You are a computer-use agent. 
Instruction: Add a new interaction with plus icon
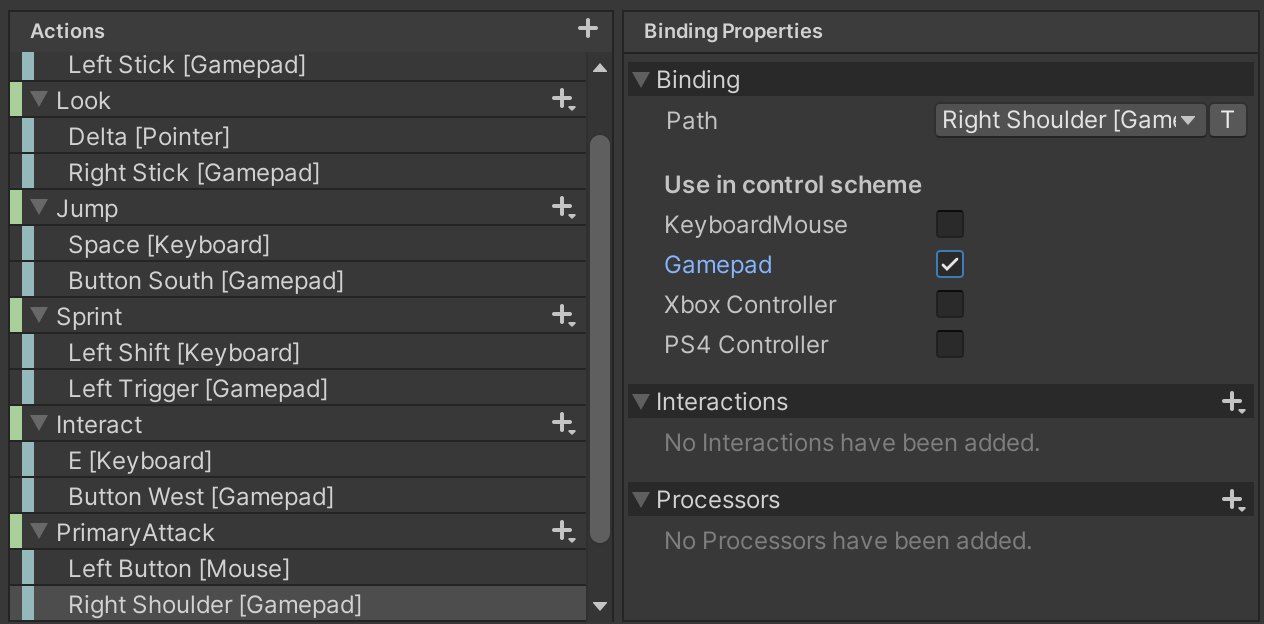click(x=1233, y=402)
